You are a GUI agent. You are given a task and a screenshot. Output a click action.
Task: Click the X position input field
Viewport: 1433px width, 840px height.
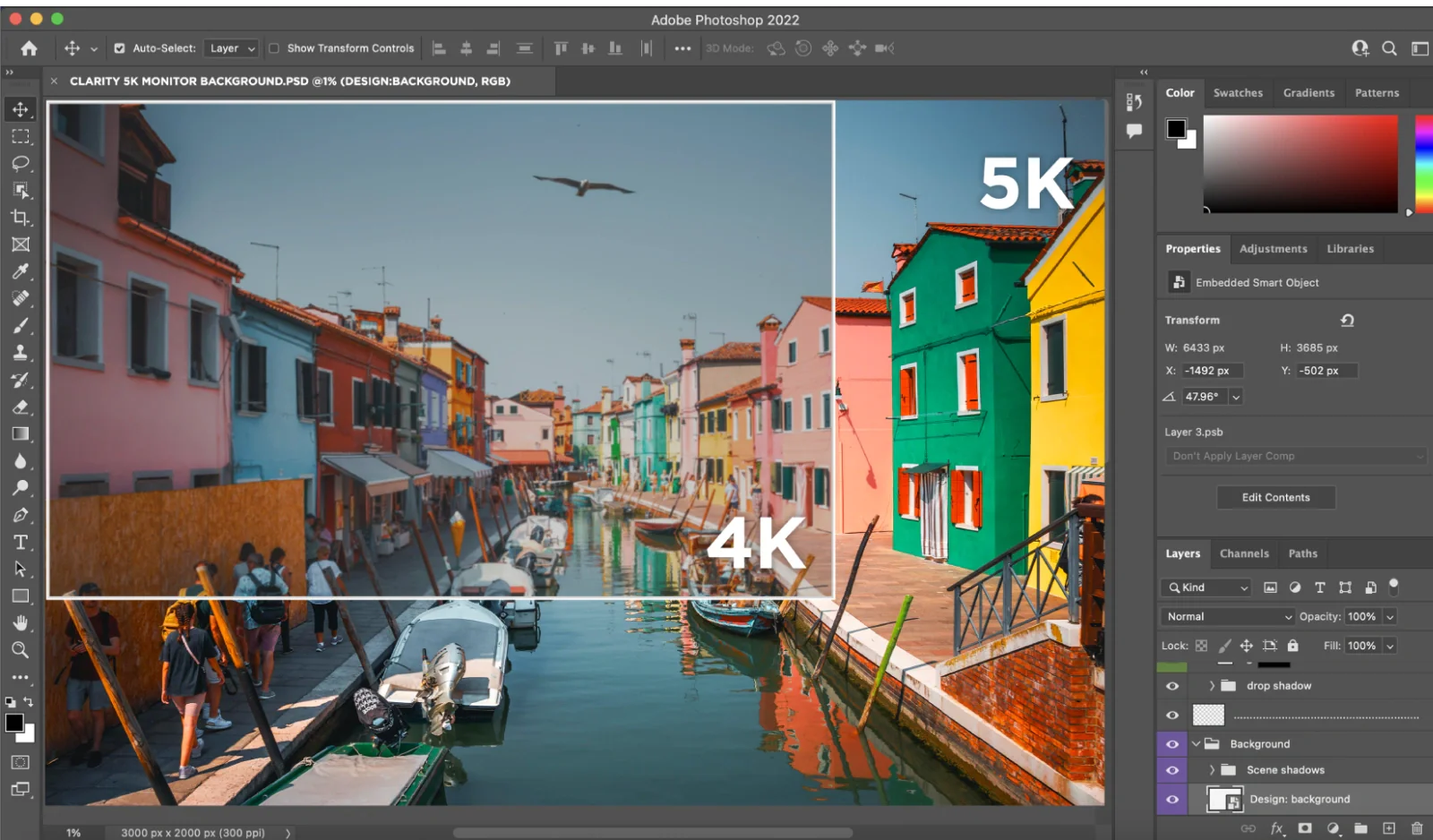click(x=1211, y=371)
